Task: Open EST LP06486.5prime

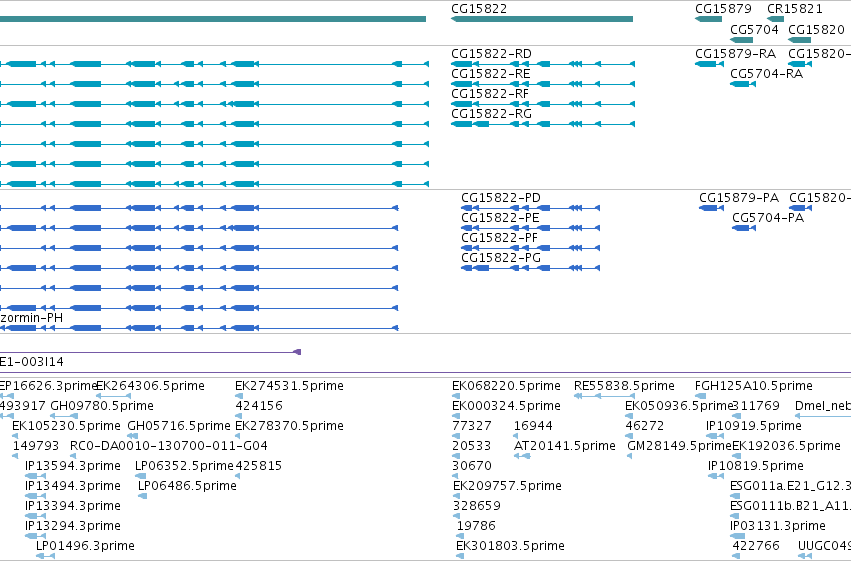Action: click(187, 486)
